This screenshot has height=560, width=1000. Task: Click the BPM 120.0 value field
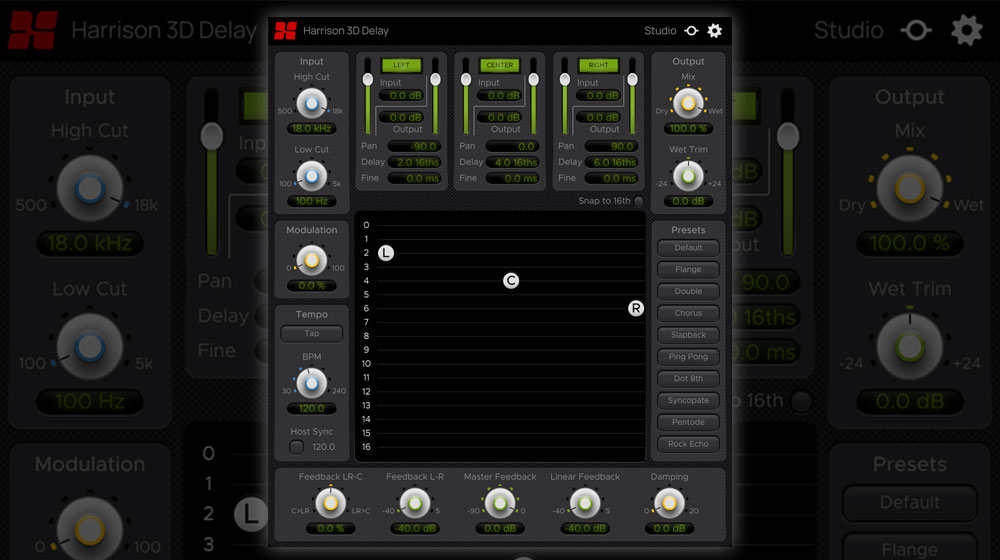point(312,408)
